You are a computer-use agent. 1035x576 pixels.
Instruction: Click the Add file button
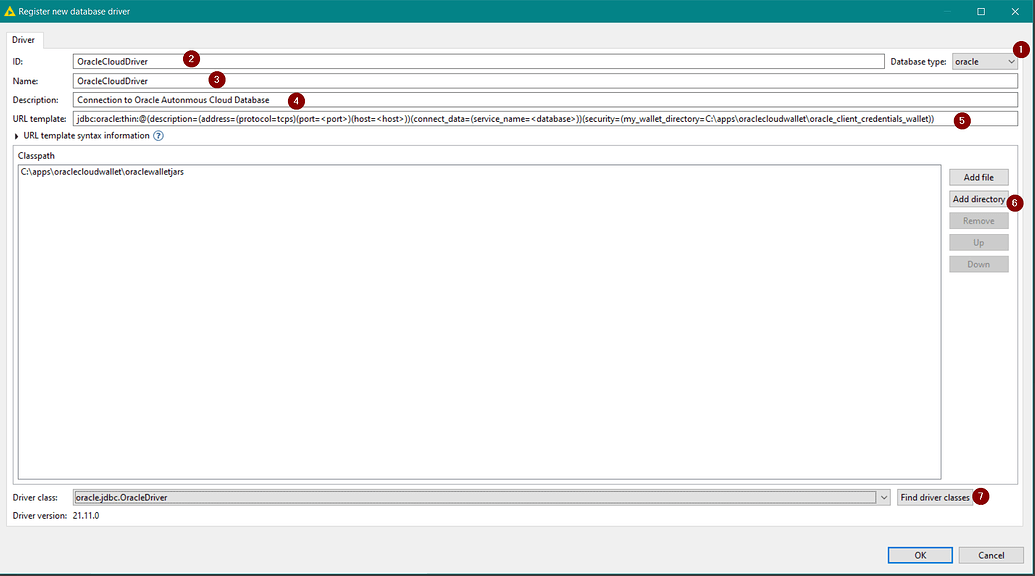click(978, 177)
